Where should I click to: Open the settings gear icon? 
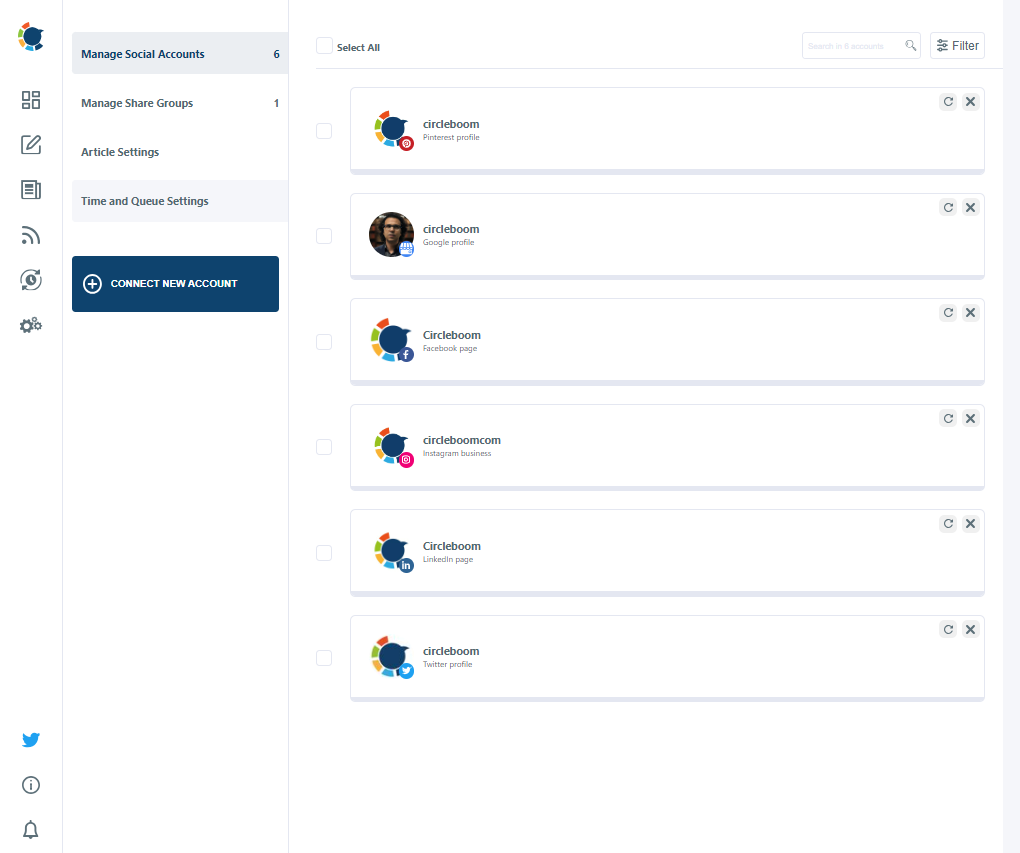click(x=30, y=325)
